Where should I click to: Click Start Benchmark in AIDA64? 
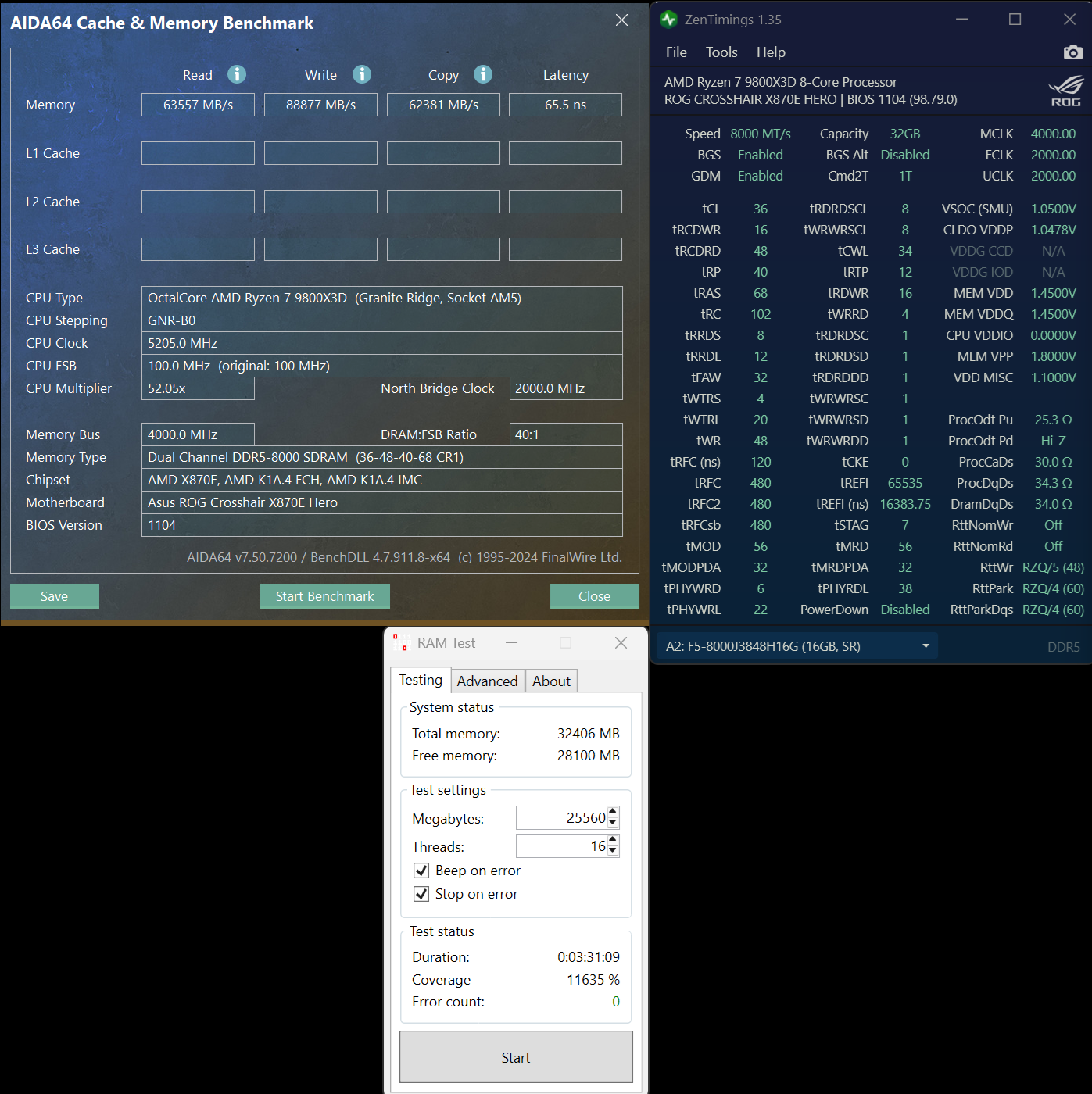(x=325, y=596)
